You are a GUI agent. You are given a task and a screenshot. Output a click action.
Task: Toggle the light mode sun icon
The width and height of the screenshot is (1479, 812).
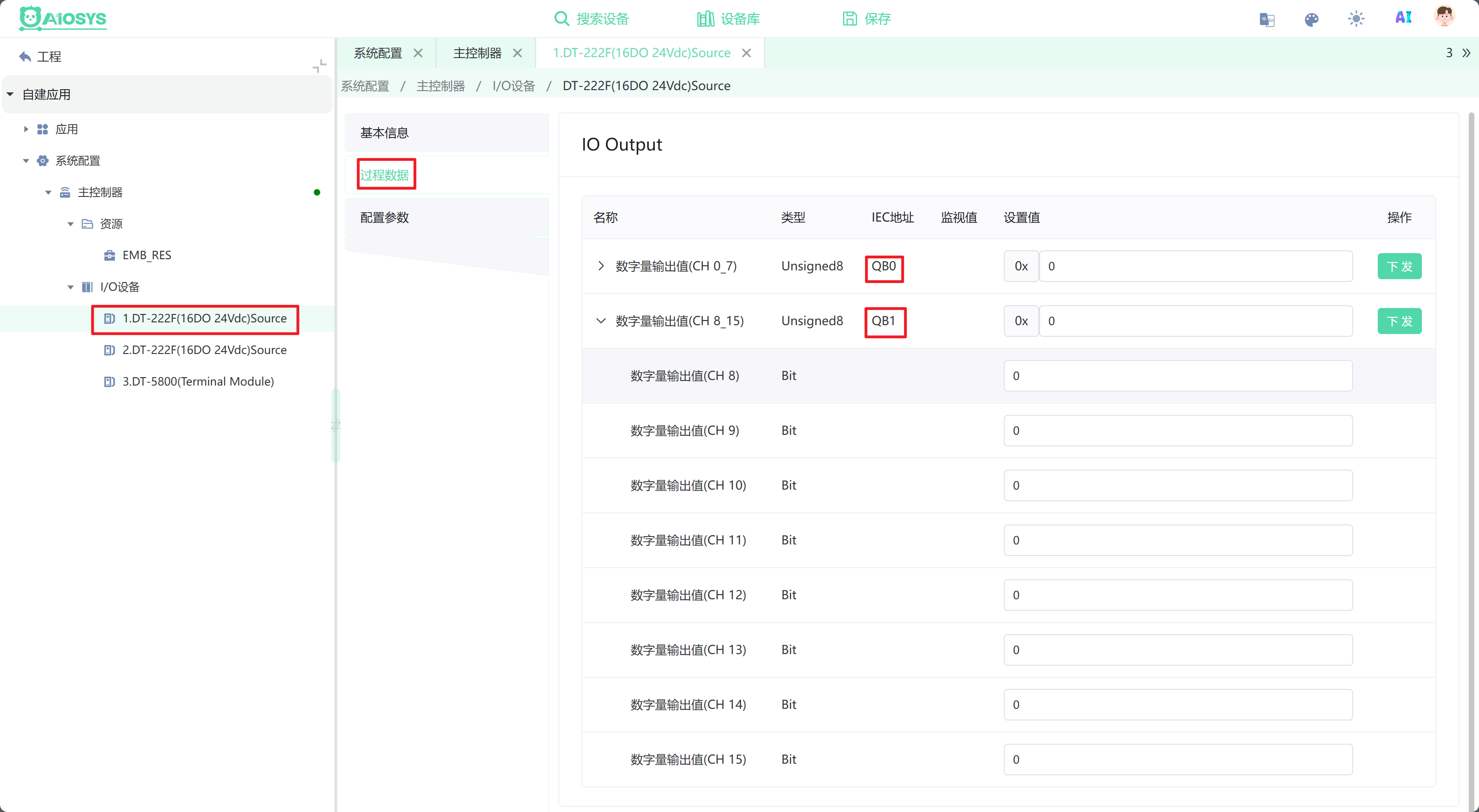click(1356, 19)
